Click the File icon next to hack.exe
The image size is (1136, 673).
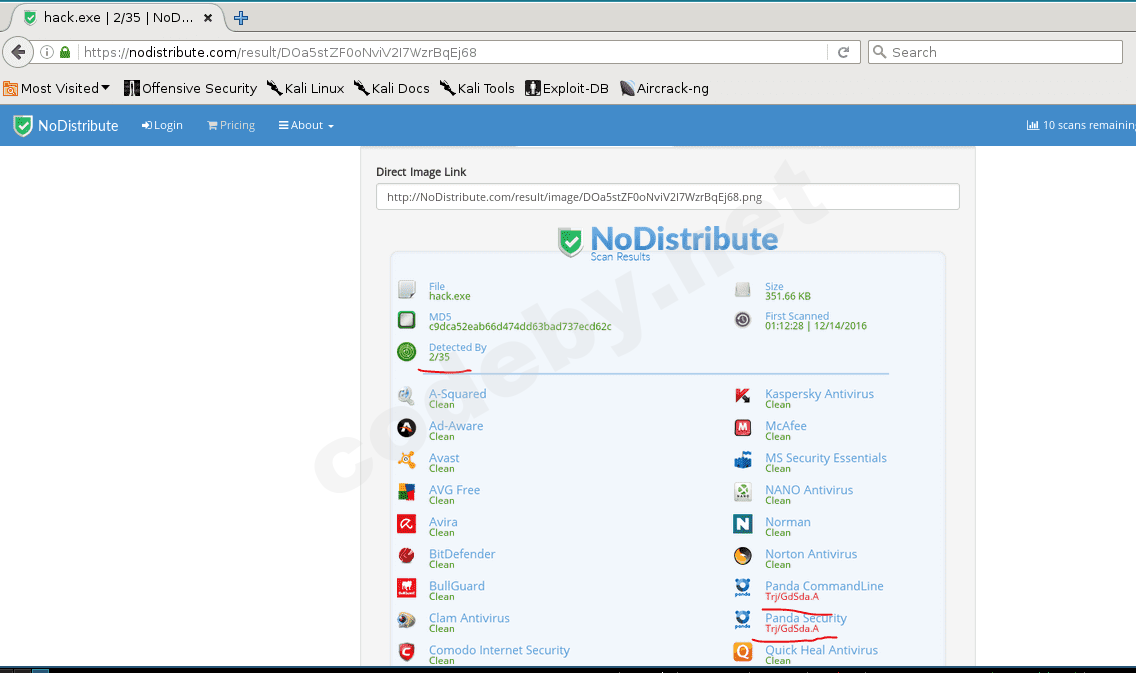tap(406, 290)
